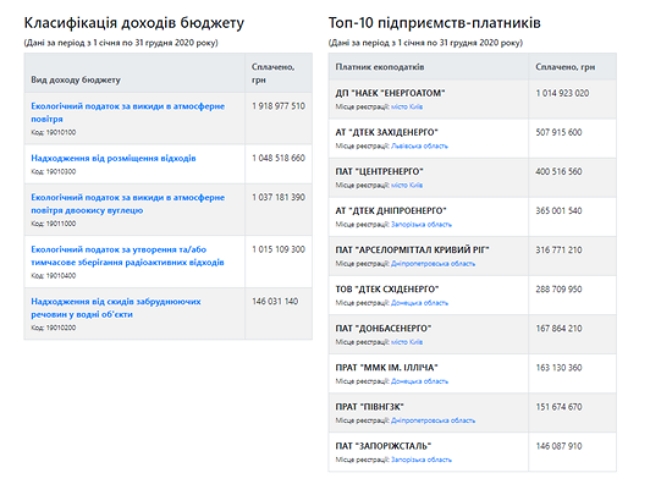This screenshot has height=484, width=650.
Task: Click 'місто Київ' link under ДП НАЕК ЕНЕРГОАТОМ
Action: 407,107
